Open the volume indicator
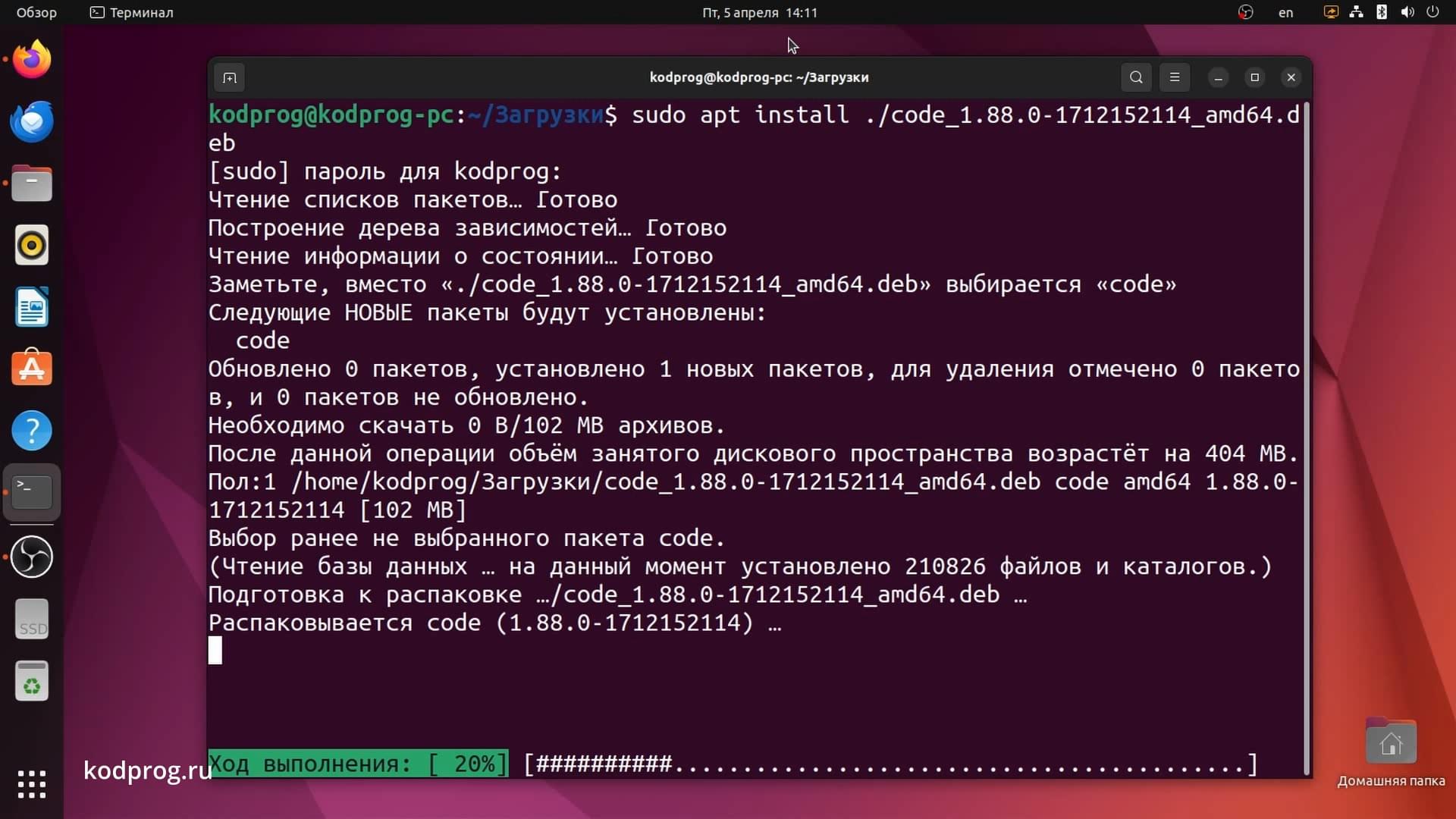This screenshot has width=1456, height=819. [x=1407, y=12]
